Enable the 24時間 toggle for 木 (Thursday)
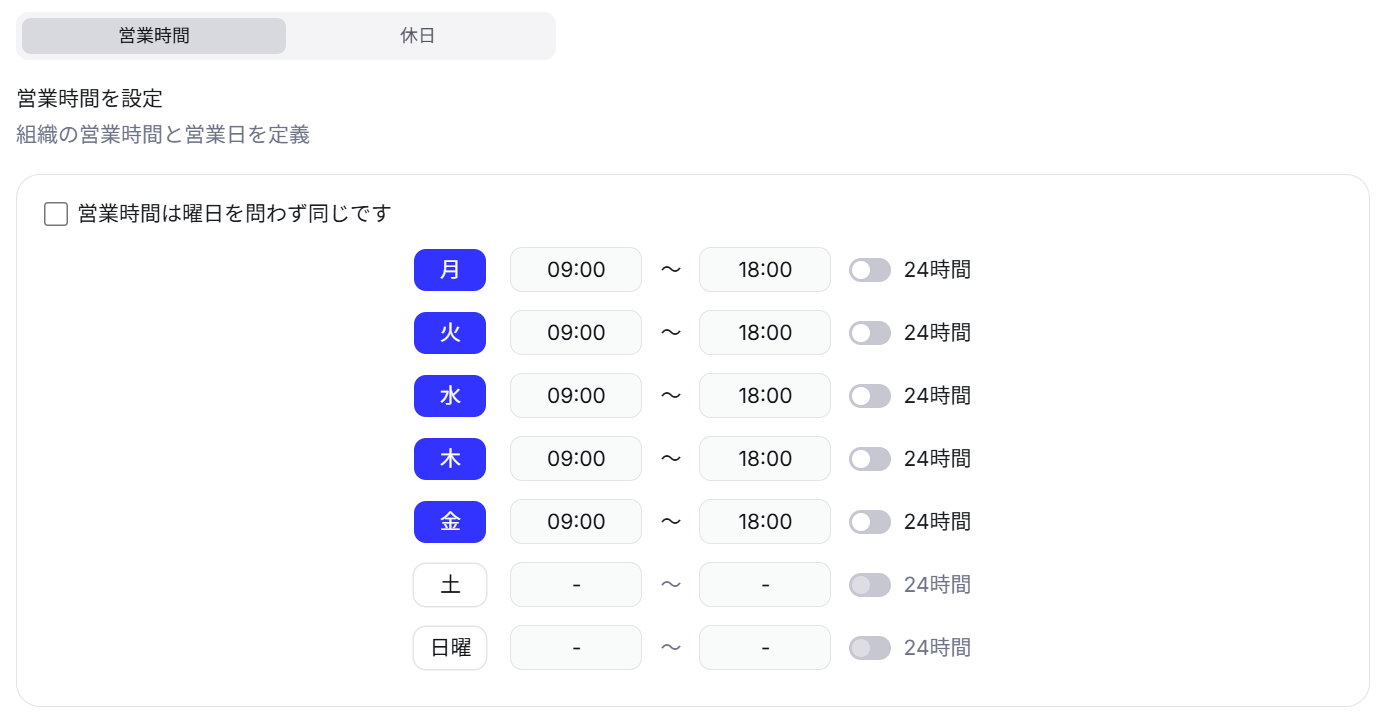The image size is (1390, 727). tap(870, 458)
